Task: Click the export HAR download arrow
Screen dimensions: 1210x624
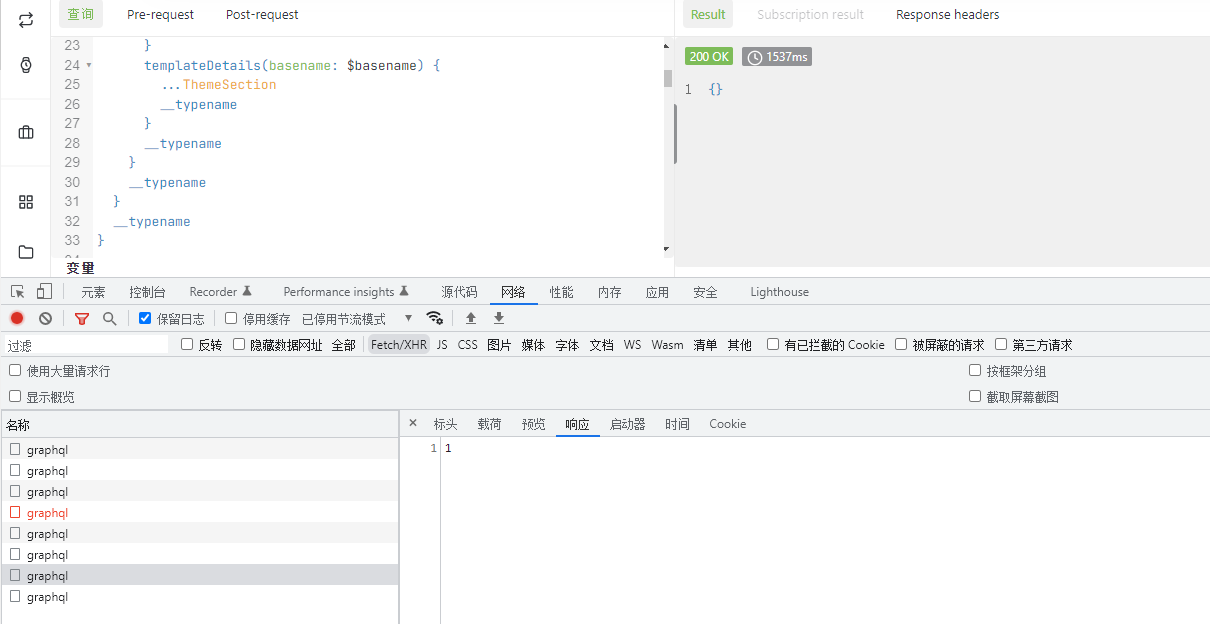Action: tap(499, 318)
